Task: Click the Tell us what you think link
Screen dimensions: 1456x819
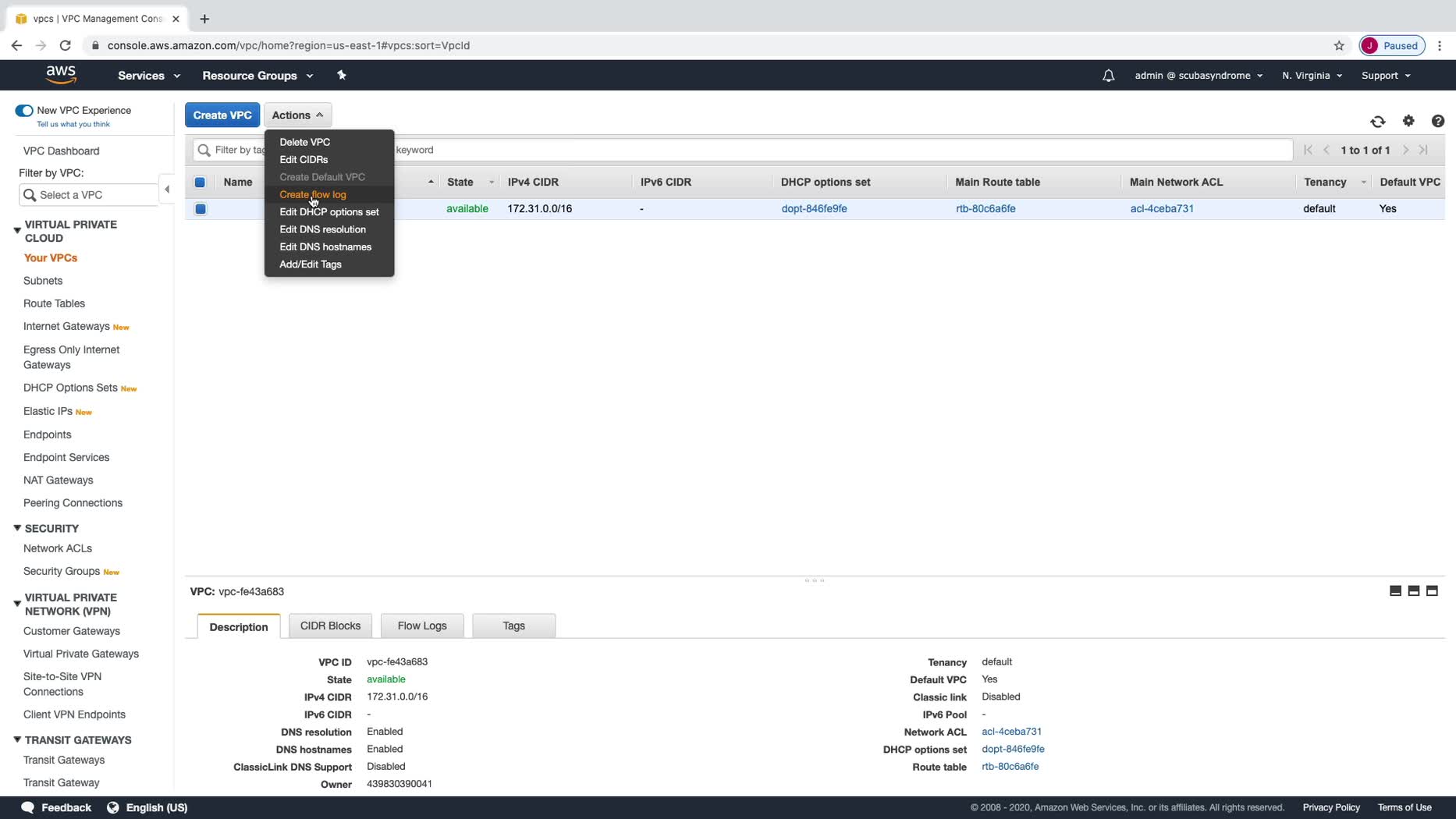Action: tap(73, 124)
